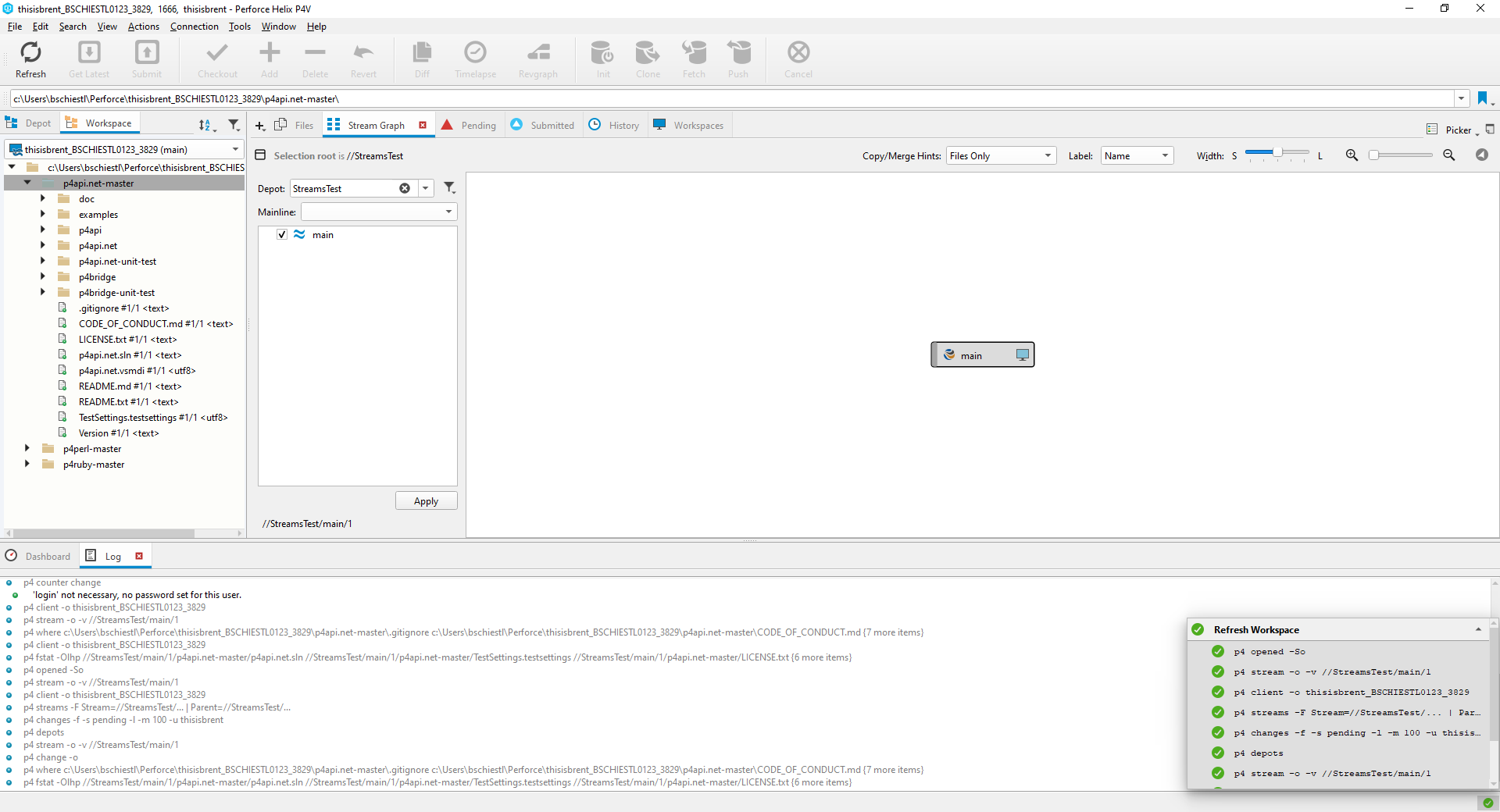Select the p4api.net.sln file
Image resolution: width=1500 pixels, height=812 pixels.
pyautogui.click(x=130, y=354)
